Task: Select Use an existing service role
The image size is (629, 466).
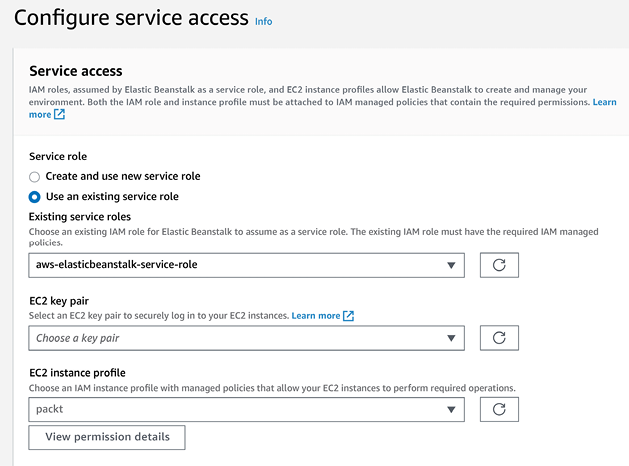Action: 35,196
